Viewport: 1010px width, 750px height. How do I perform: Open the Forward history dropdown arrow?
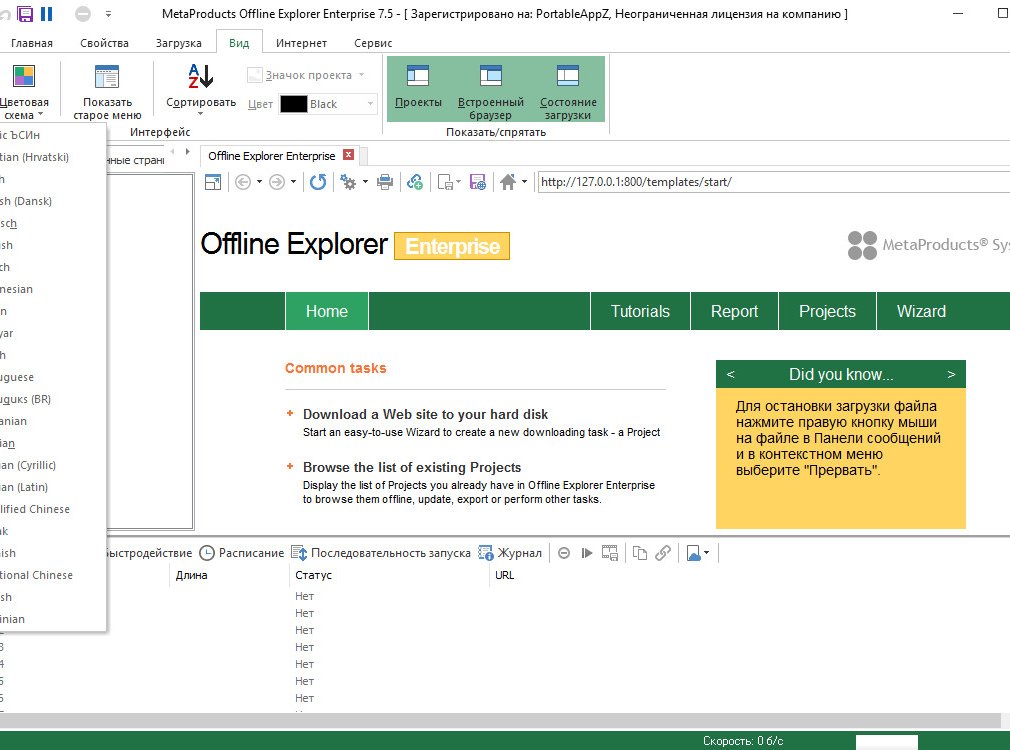294,182
